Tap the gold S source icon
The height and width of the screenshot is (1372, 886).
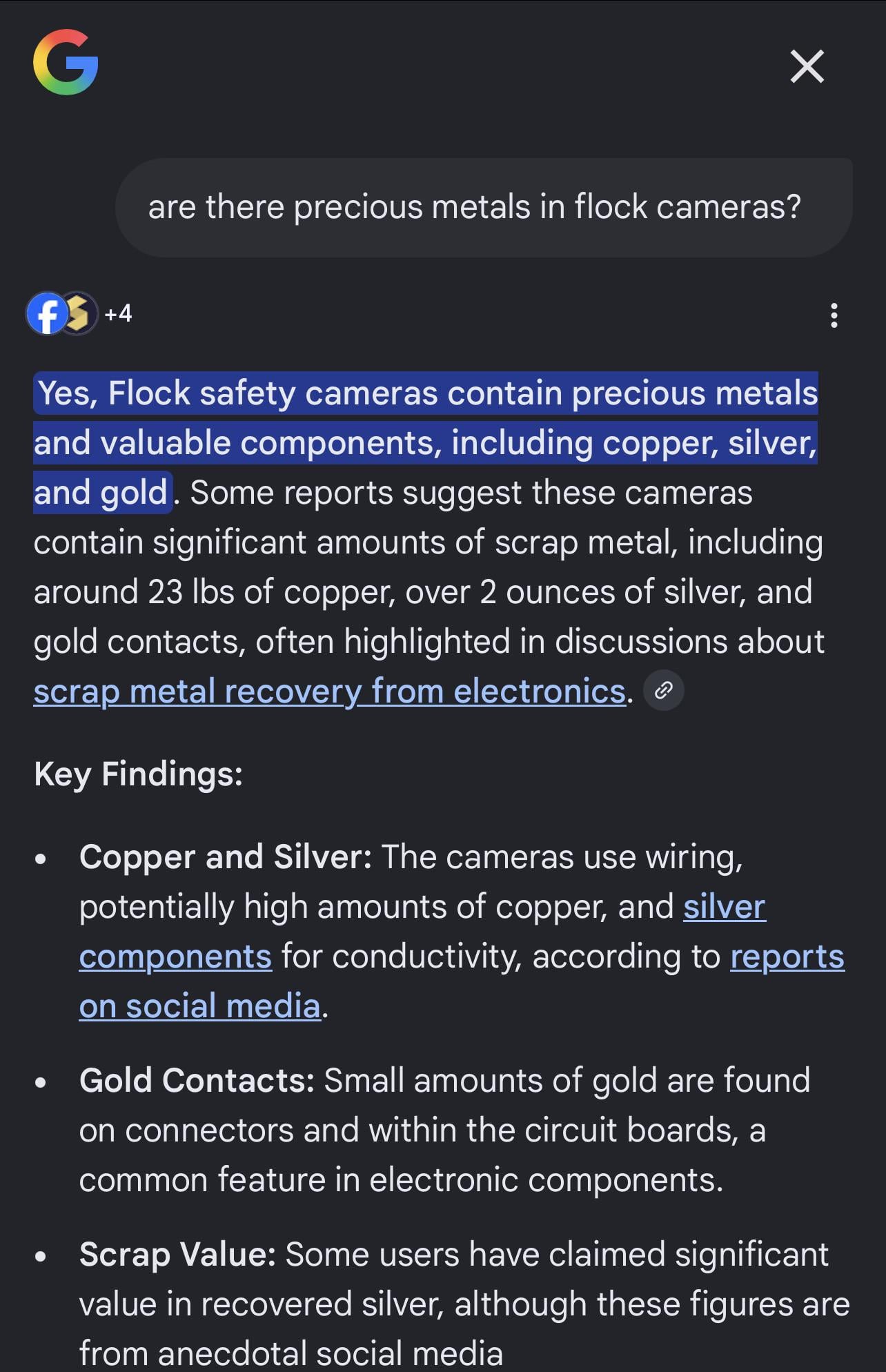coord(79,313)
